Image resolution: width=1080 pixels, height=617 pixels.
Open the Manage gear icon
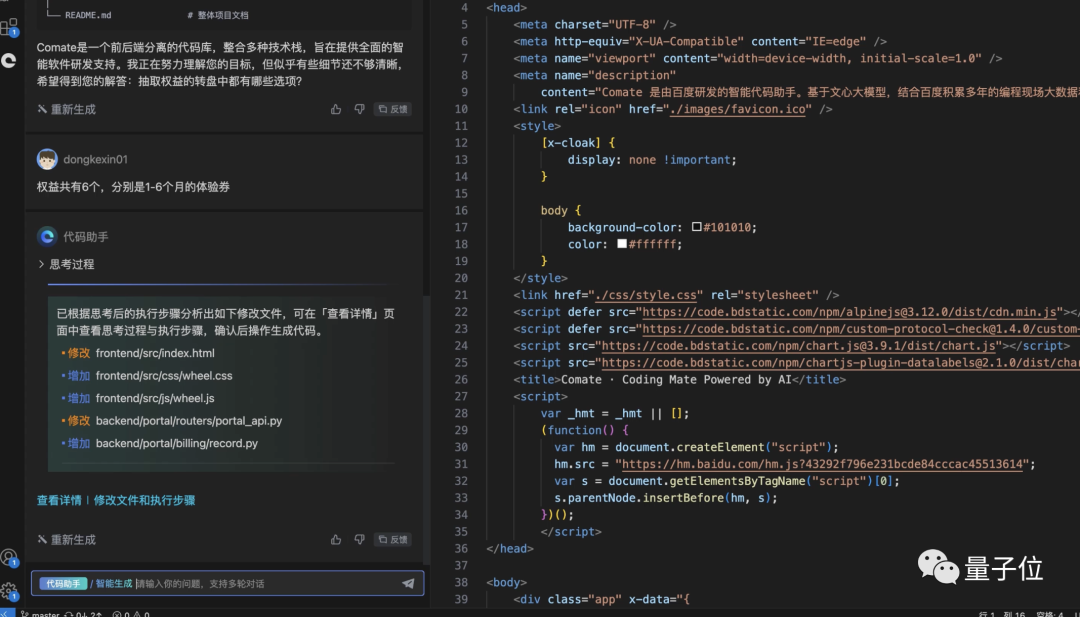pos(8,590)
